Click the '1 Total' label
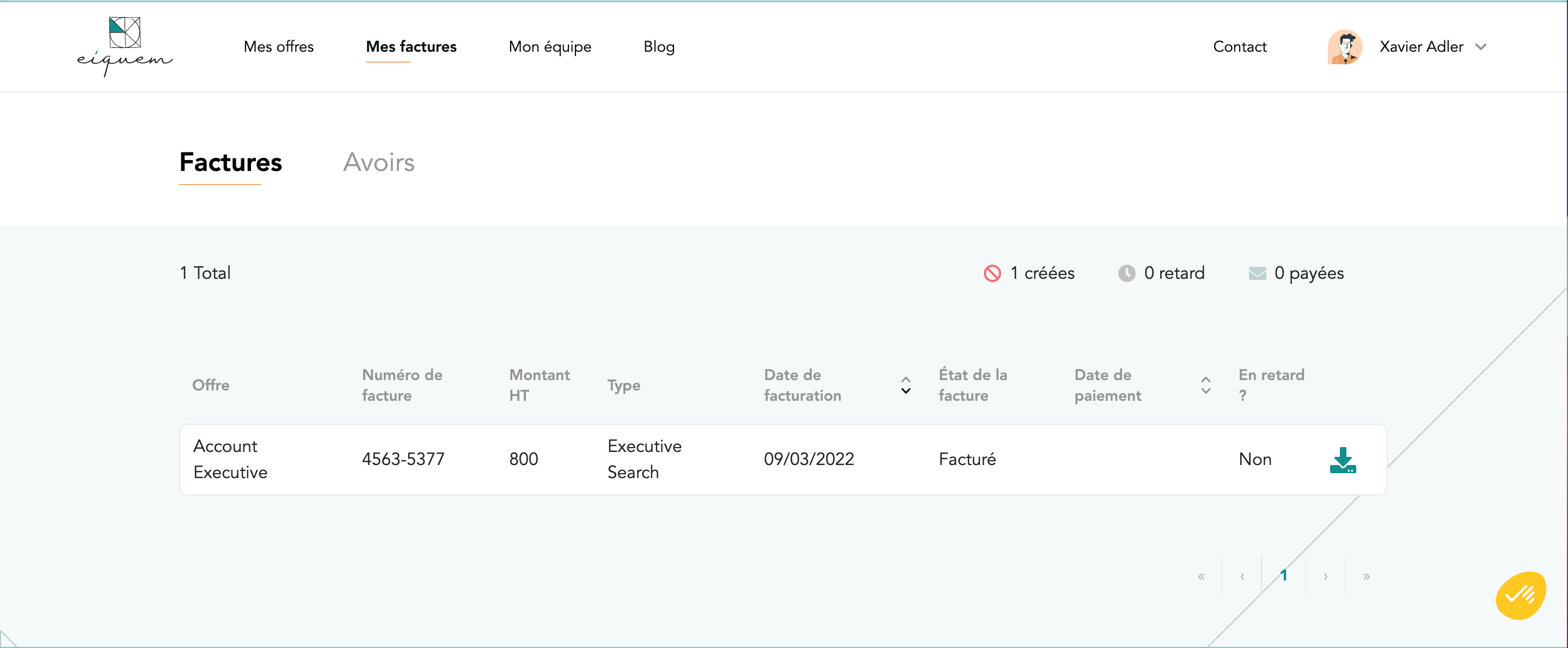The height and width of the screenshot is (648, 1568). (x=205, y=273)
